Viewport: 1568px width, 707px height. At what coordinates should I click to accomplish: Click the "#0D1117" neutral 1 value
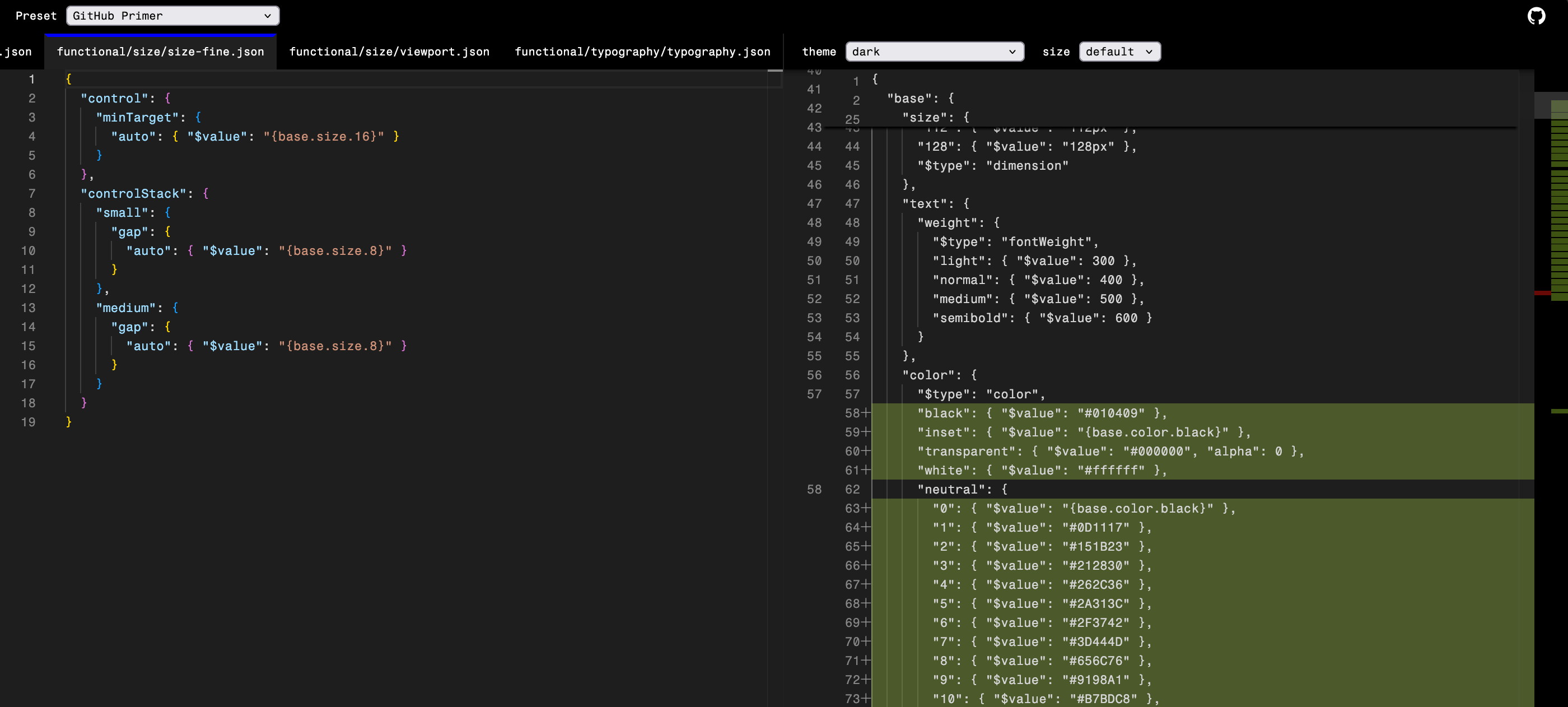[1096, 527]
